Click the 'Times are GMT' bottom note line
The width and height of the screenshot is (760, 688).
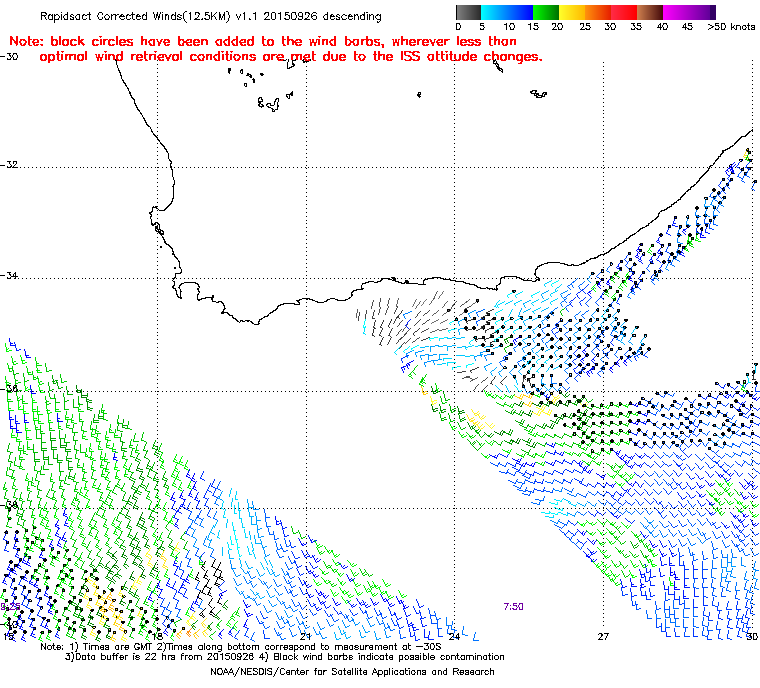241,647
